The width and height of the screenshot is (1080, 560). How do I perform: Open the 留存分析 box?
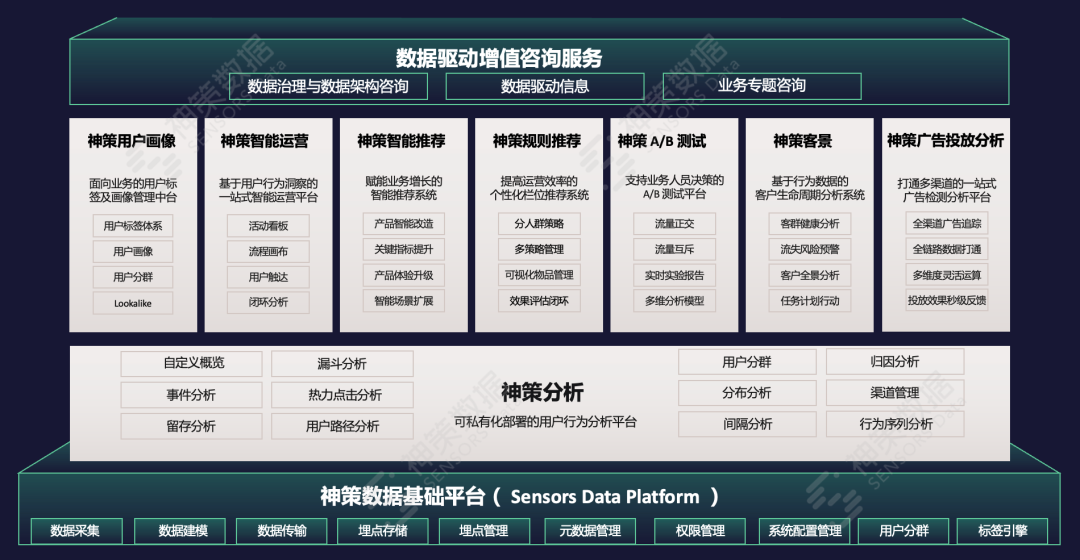[191, 426]
